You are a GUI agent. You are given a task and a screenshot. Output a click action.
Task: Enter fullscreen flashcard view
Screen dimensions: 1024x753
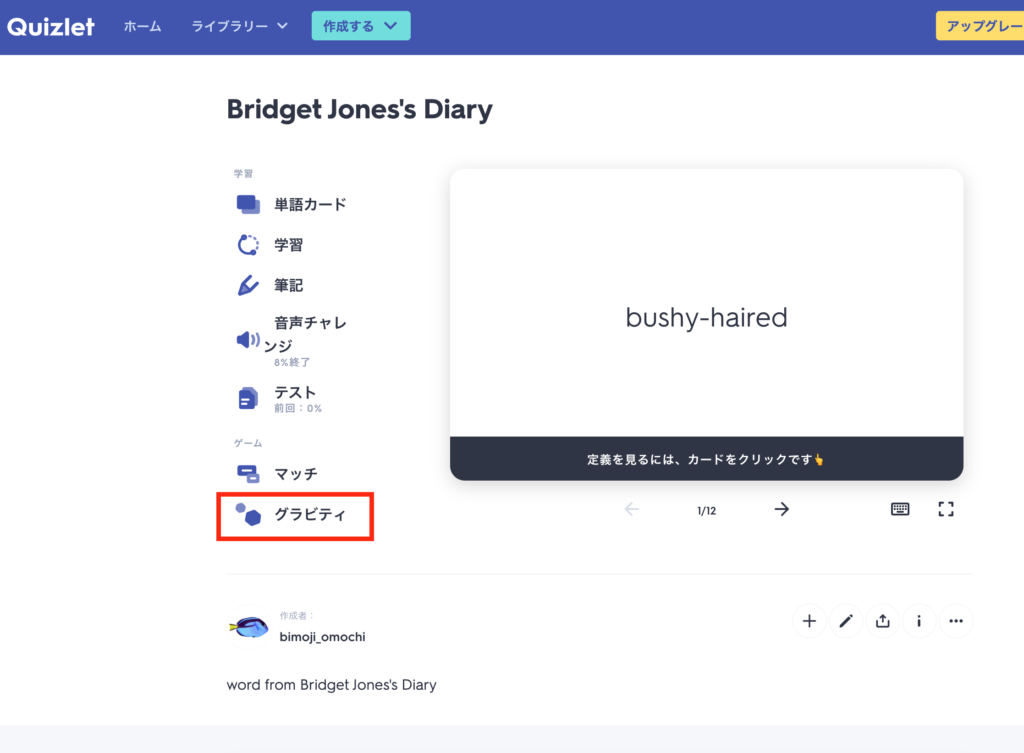(x=946, y=509)
